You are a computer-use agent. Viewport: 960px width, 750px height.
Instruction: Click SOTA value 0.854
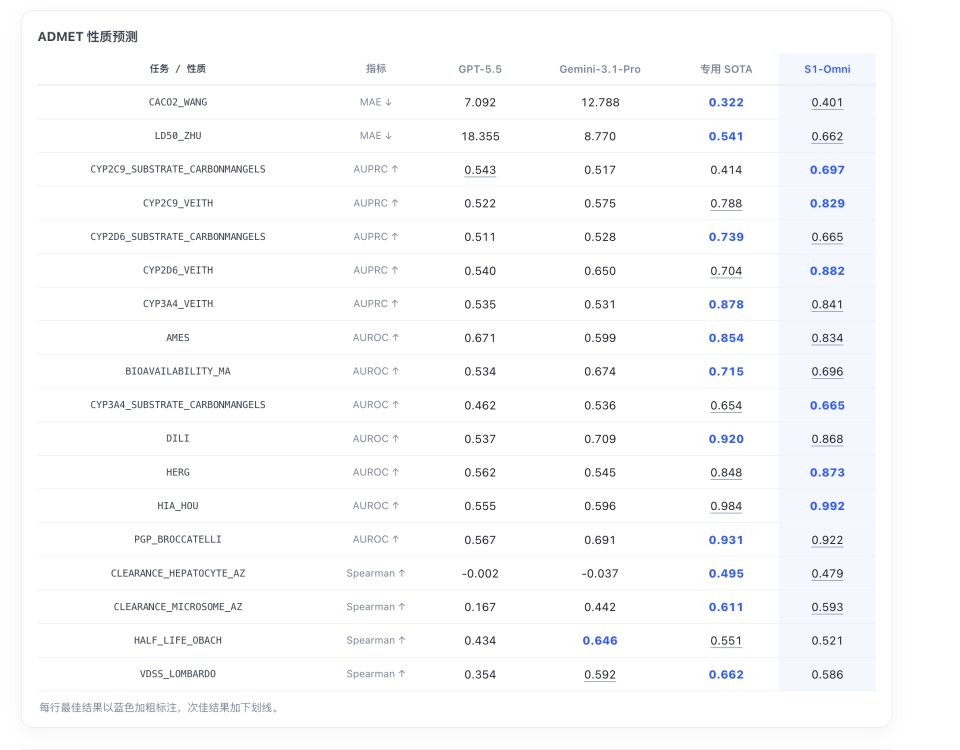click(x=726, y=339)
